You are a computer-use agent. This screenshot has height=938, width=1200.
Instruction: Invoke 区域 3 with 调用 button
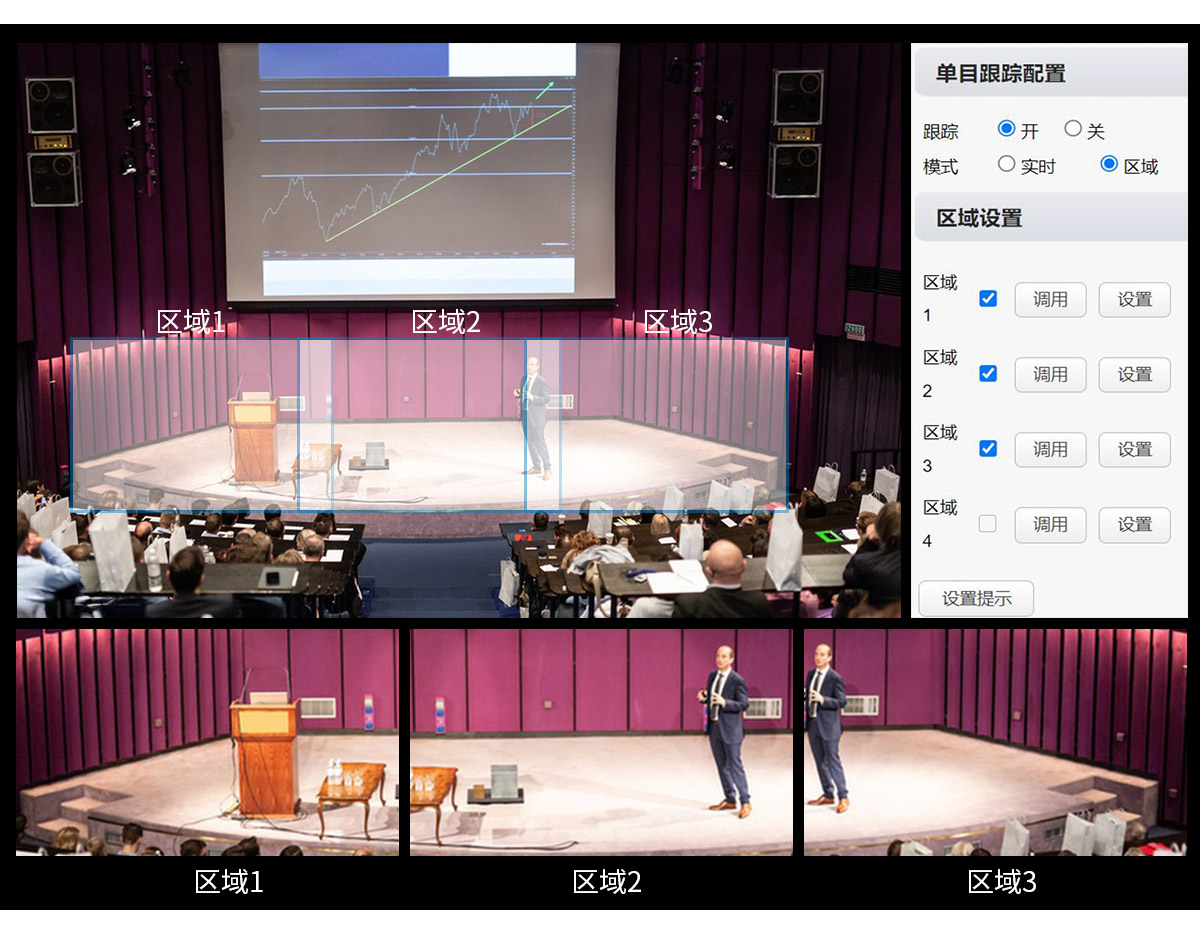click(1050, 449)
